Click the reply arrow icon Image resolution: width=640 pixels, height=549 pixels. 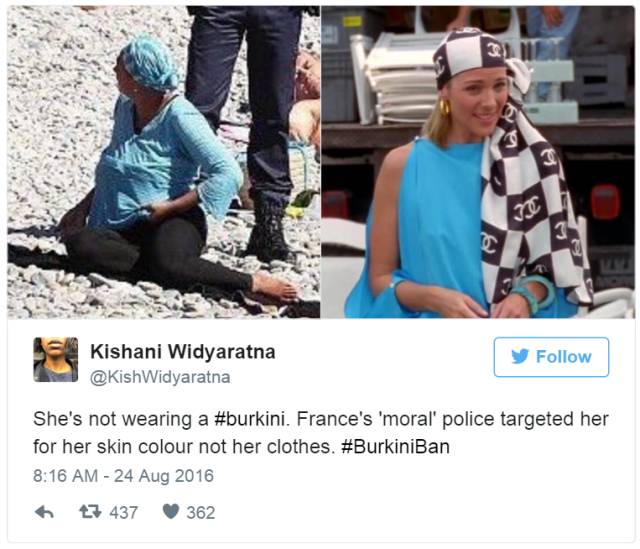click(44, 512)
